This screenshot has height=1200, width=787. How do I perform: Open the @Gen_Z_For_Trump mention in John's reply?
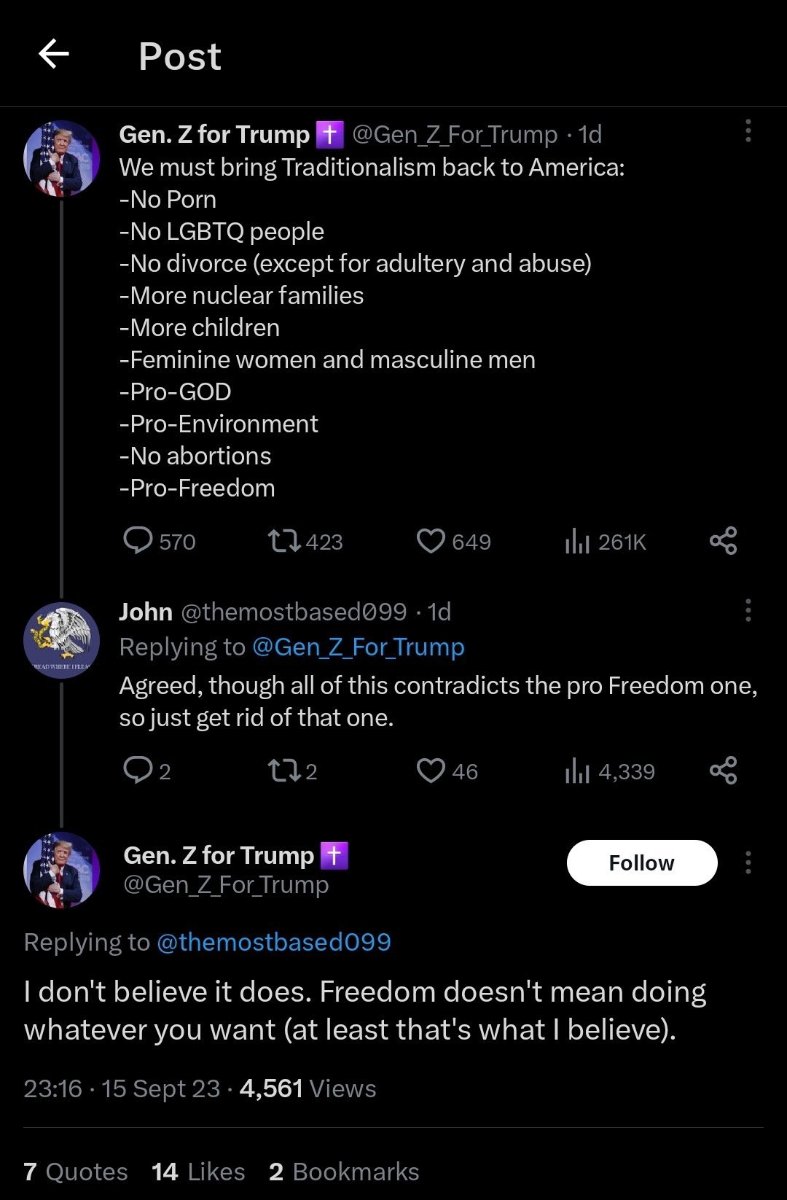click(x=358, y=647)
